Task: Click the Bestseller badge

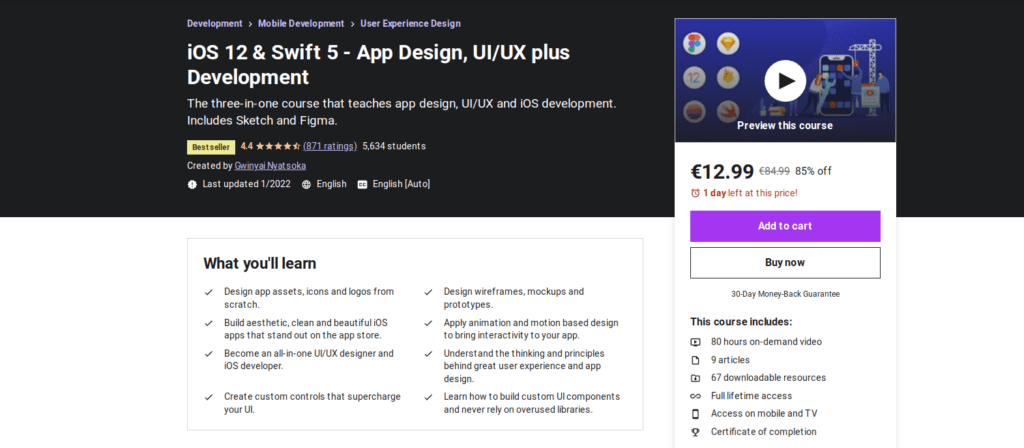Action: (x=211, y=147)
